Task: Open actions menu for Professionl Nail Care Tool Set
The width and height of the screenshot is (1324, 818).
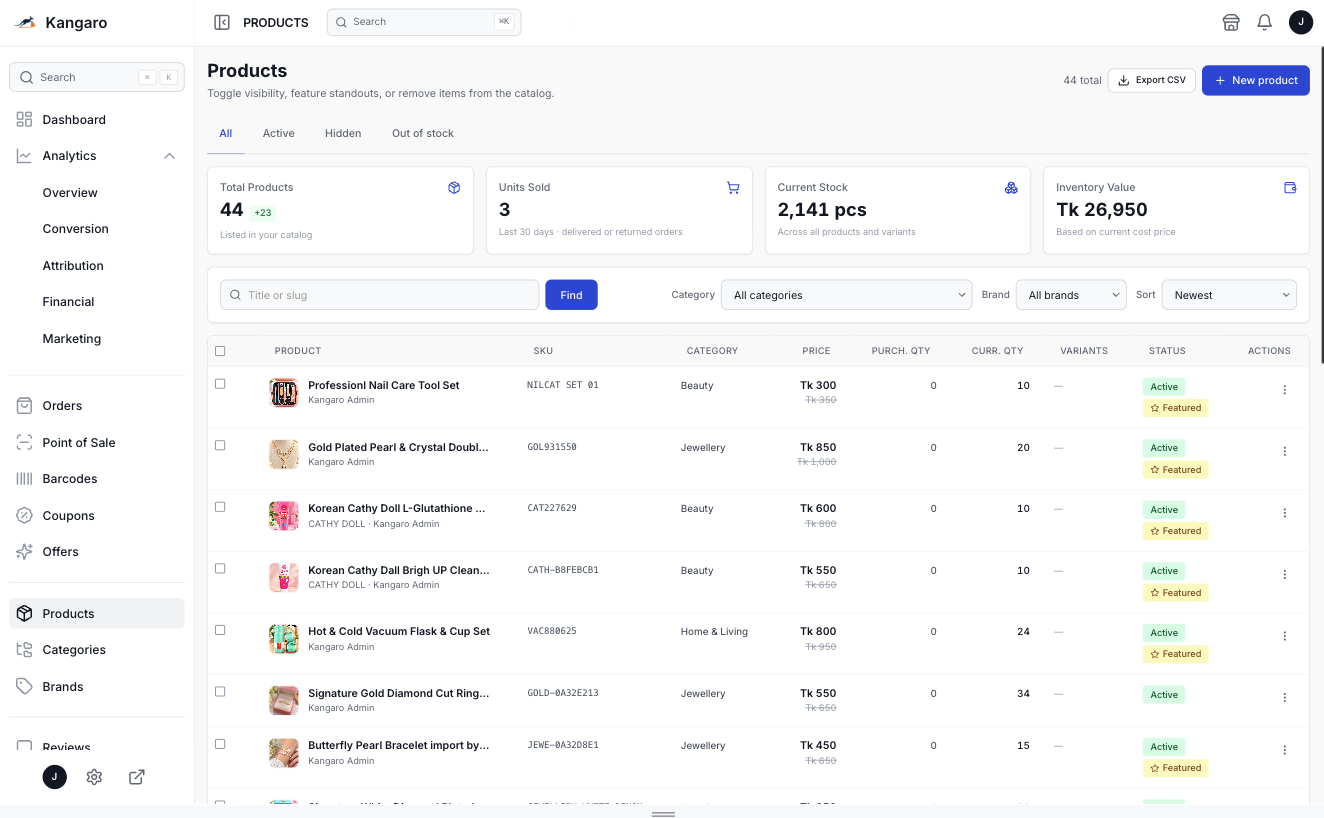Action: coord(1285,390)
